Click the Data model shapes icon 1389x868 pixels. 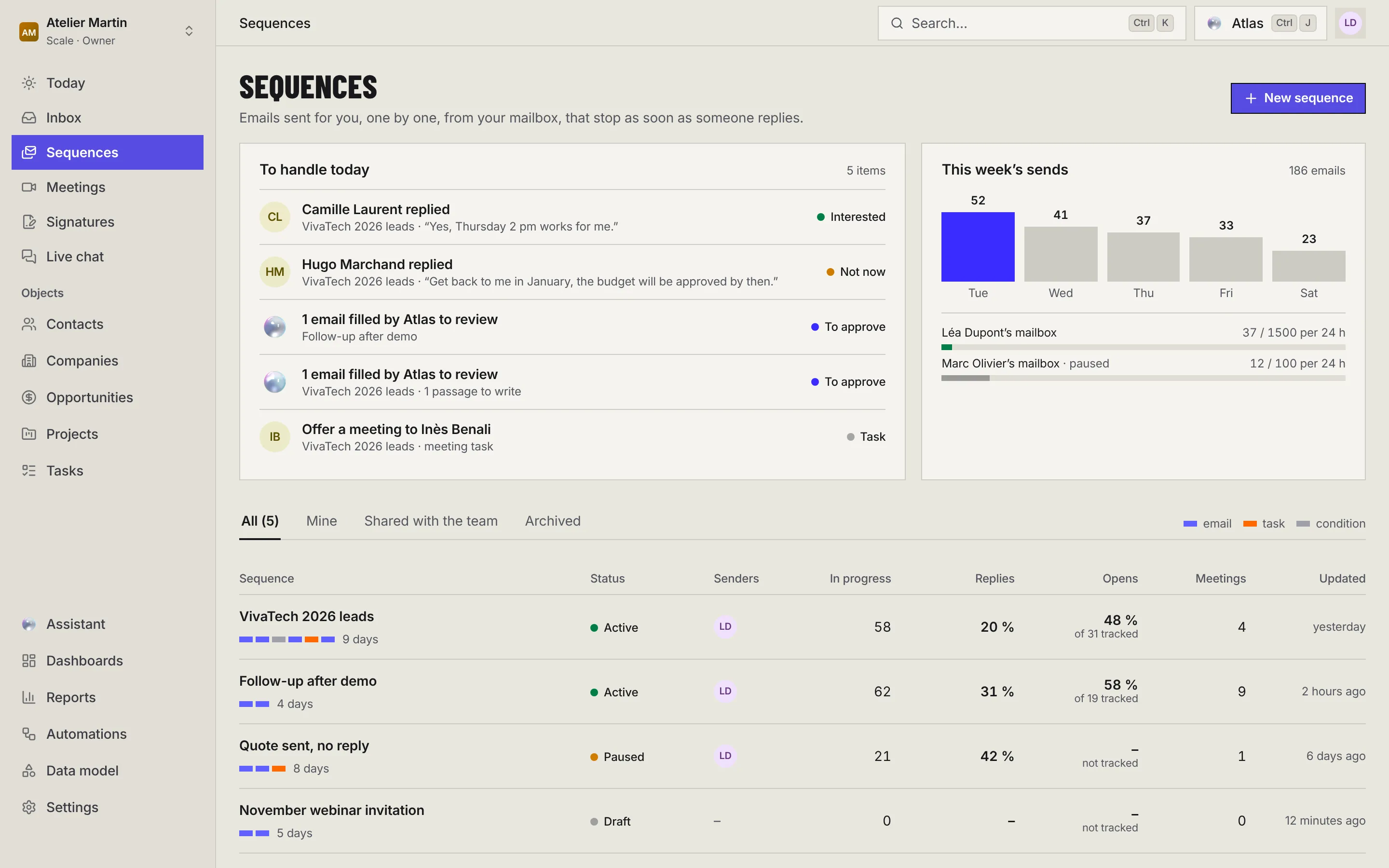coord(29,771)
